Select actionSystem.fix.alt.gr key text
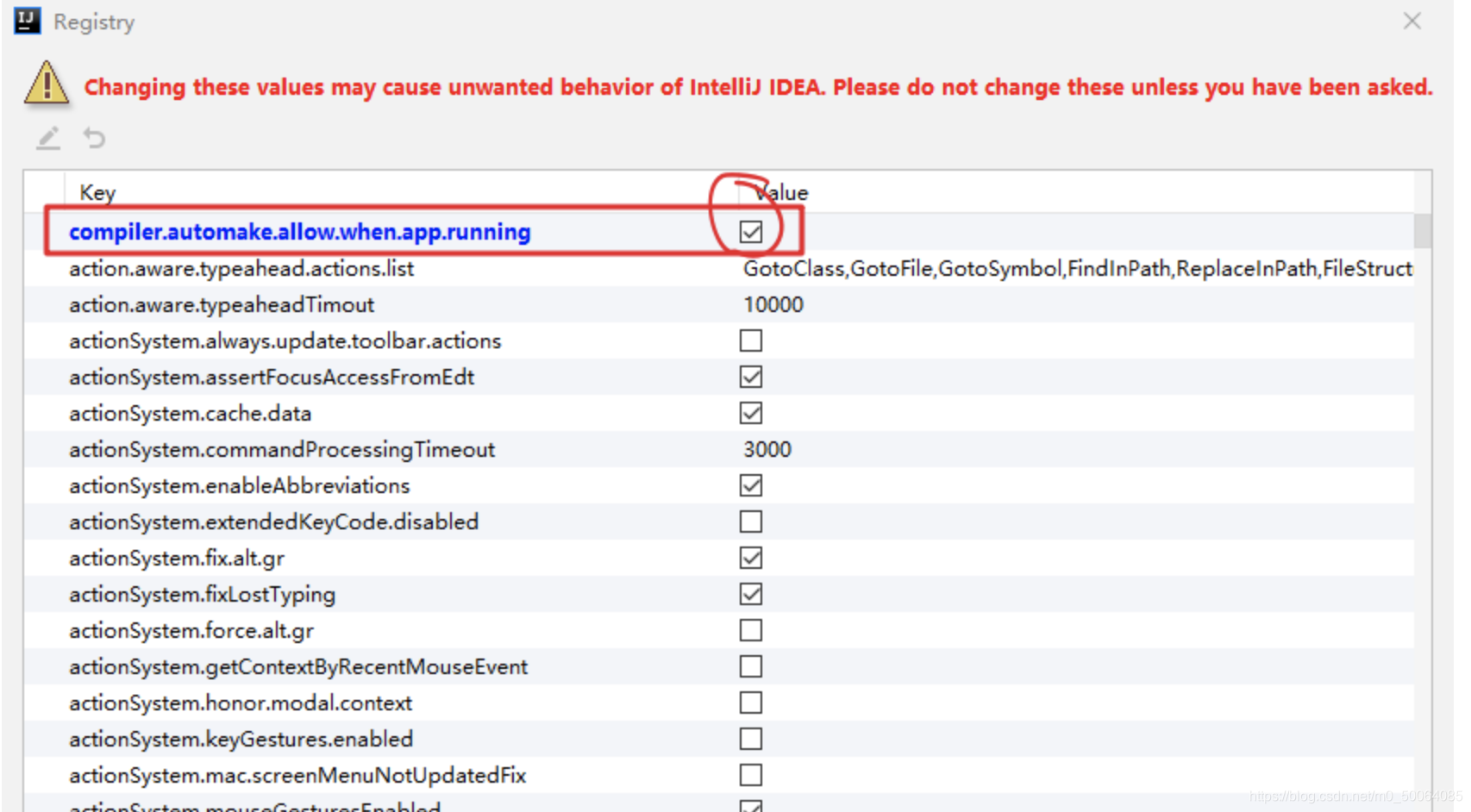Viewport: 1471px width, 812px height. 177,558
